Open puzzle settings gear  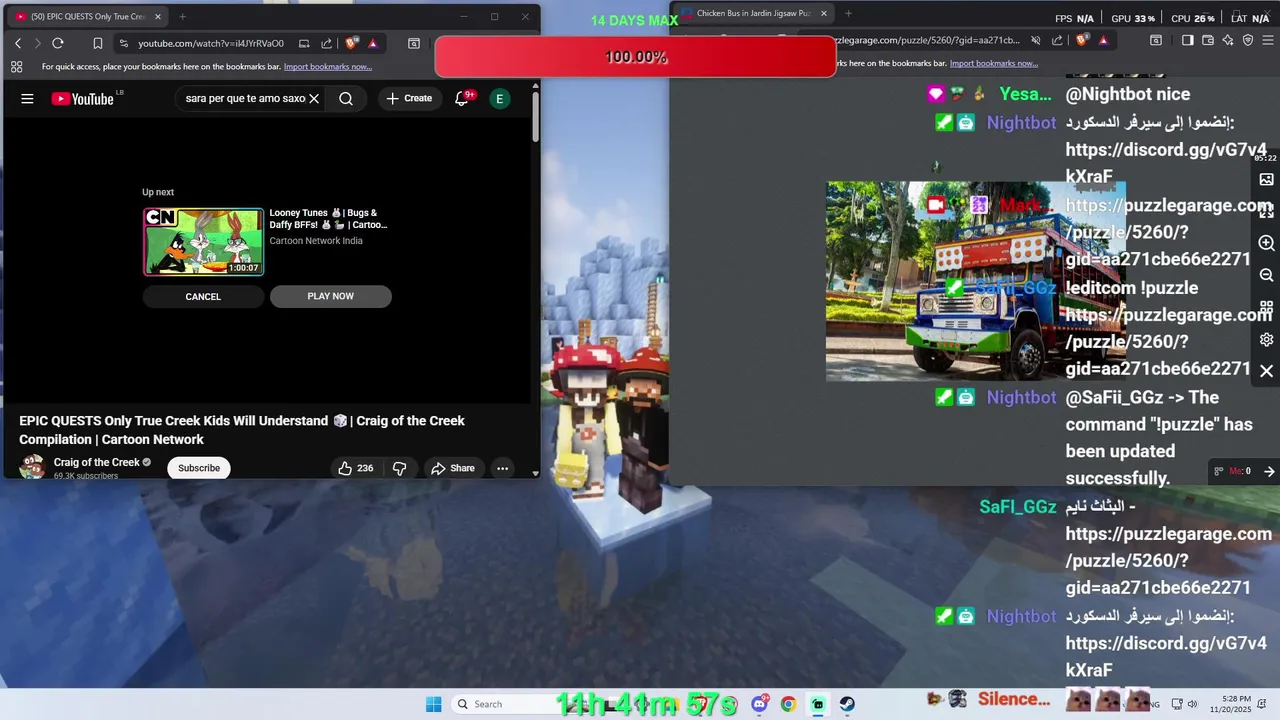click(x=1266, y=340)
